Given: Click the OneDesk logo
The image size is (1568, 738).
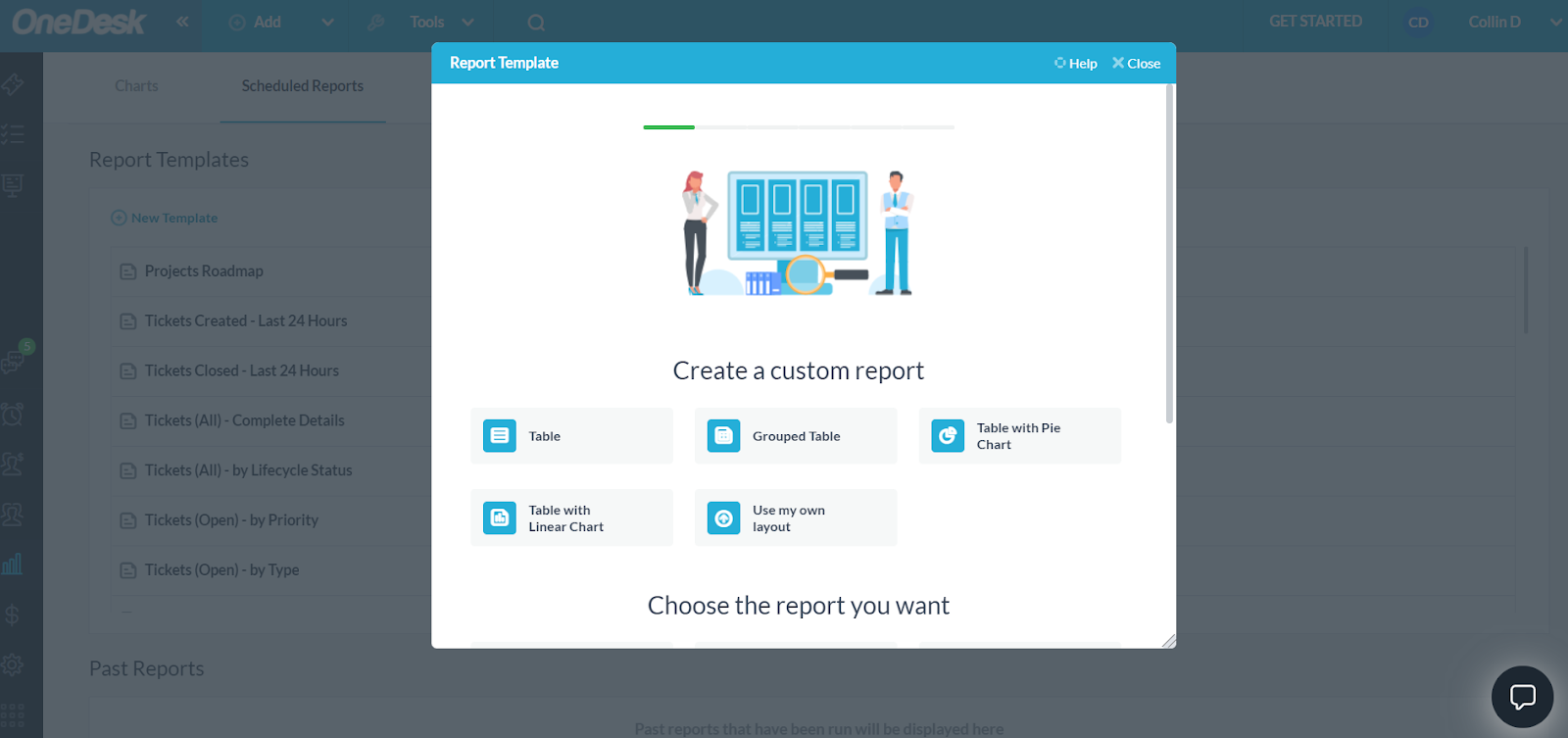Looking at the screenshot, I should point(78,23).
